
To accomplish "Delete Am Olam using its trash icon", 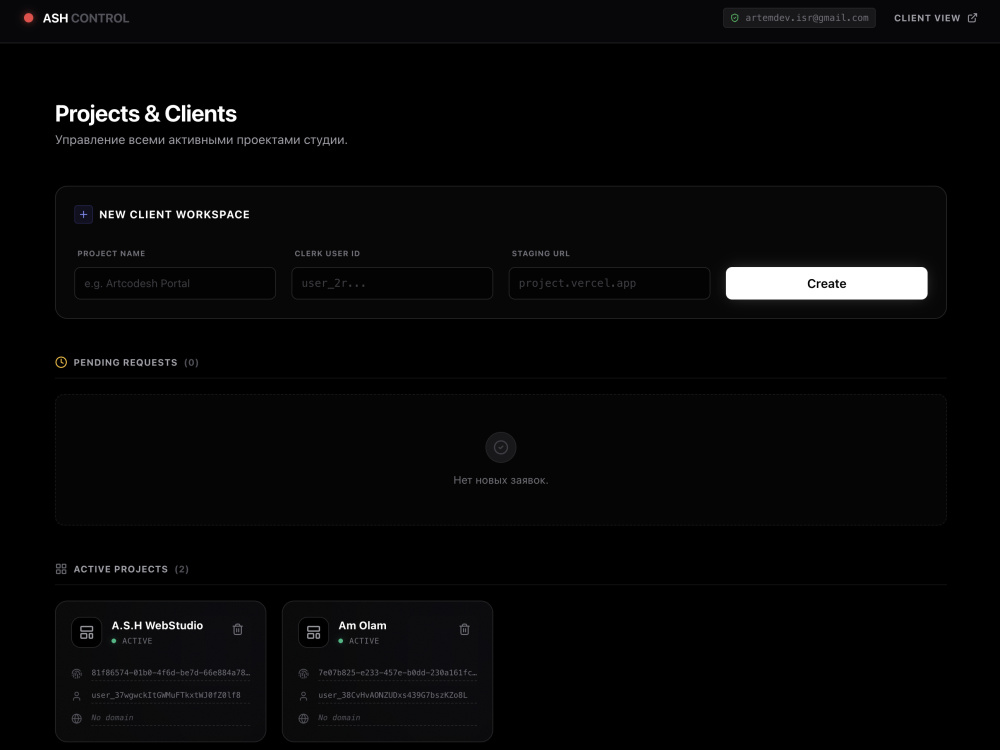I will point(464,629).
